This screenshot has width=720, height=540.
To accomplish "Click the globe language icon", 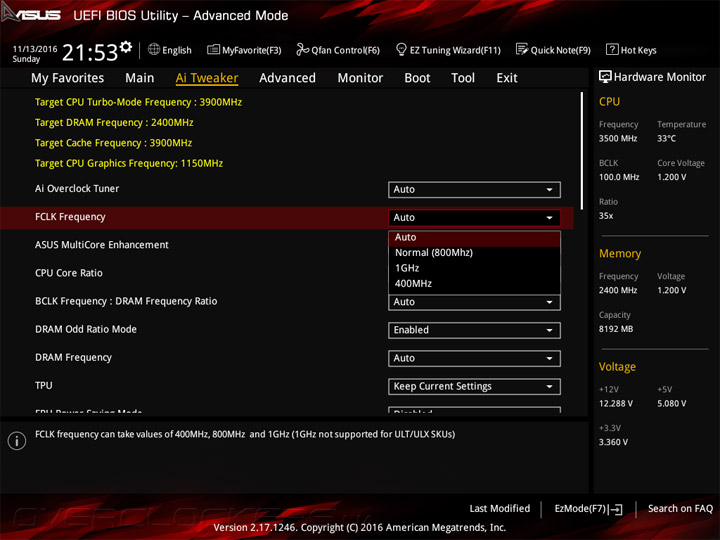I will (x=154, y=50).
